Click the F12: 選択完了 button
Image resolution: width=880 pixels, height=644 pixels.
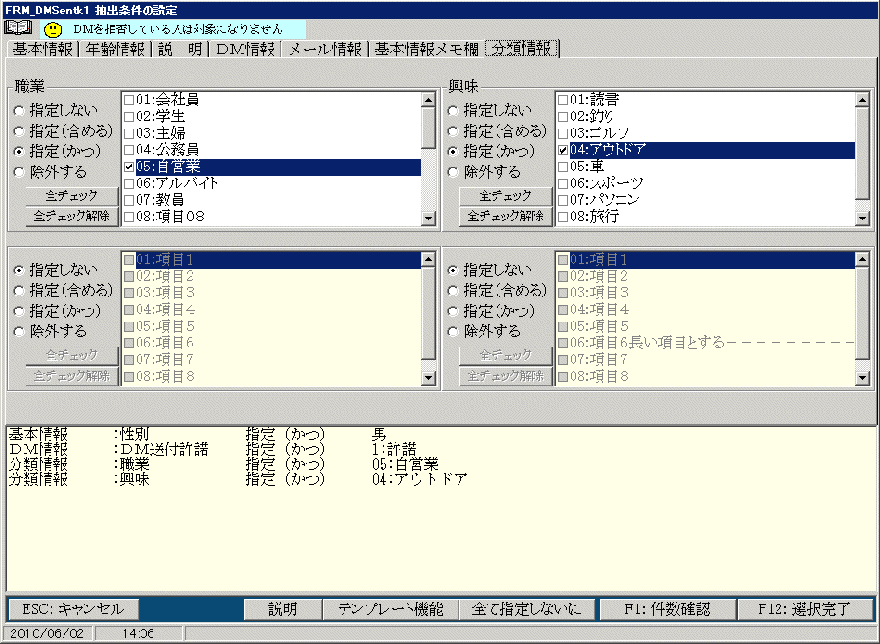pos(806,609)
